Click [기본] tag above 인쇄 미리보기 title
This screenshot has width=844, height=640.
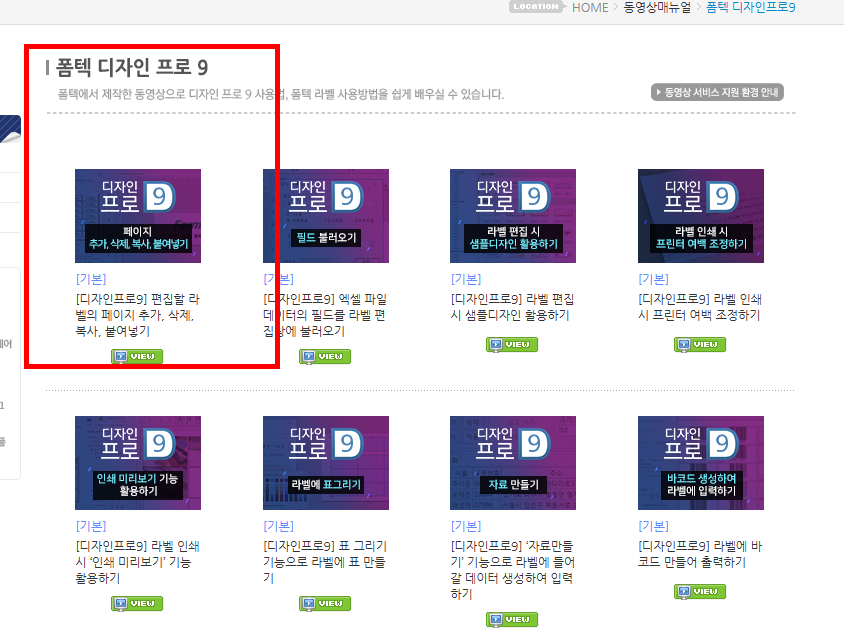click(91, 526)
